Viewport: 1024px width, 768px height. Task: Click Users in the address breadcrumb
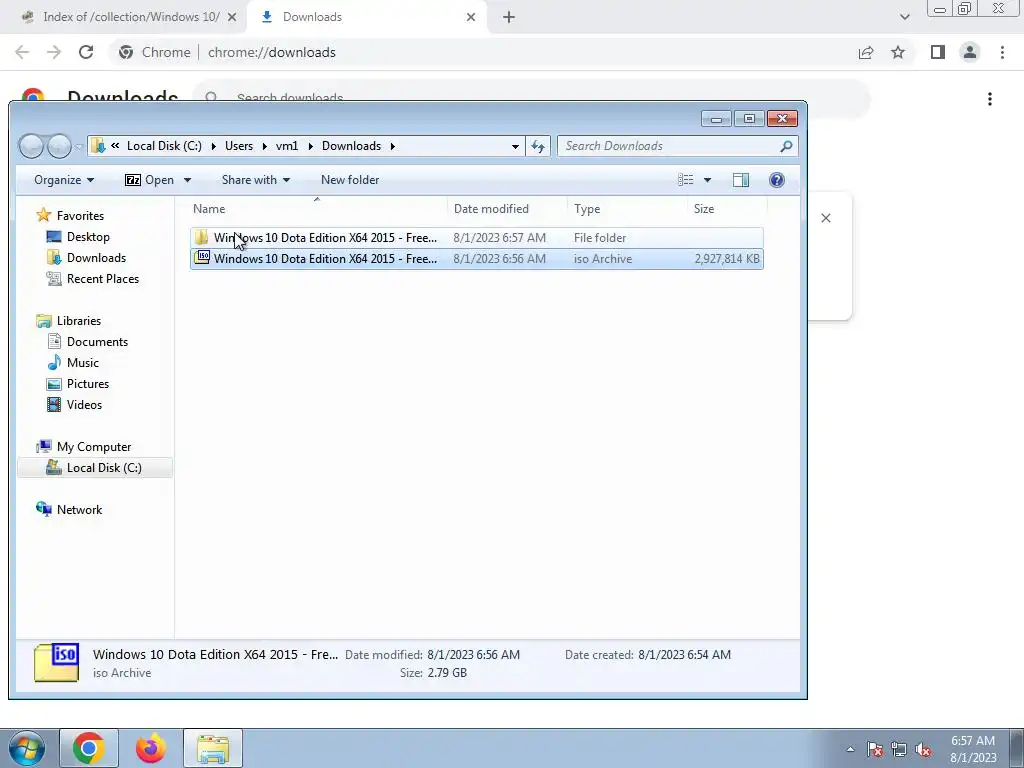pyautogui.click(x=239, y=146)
